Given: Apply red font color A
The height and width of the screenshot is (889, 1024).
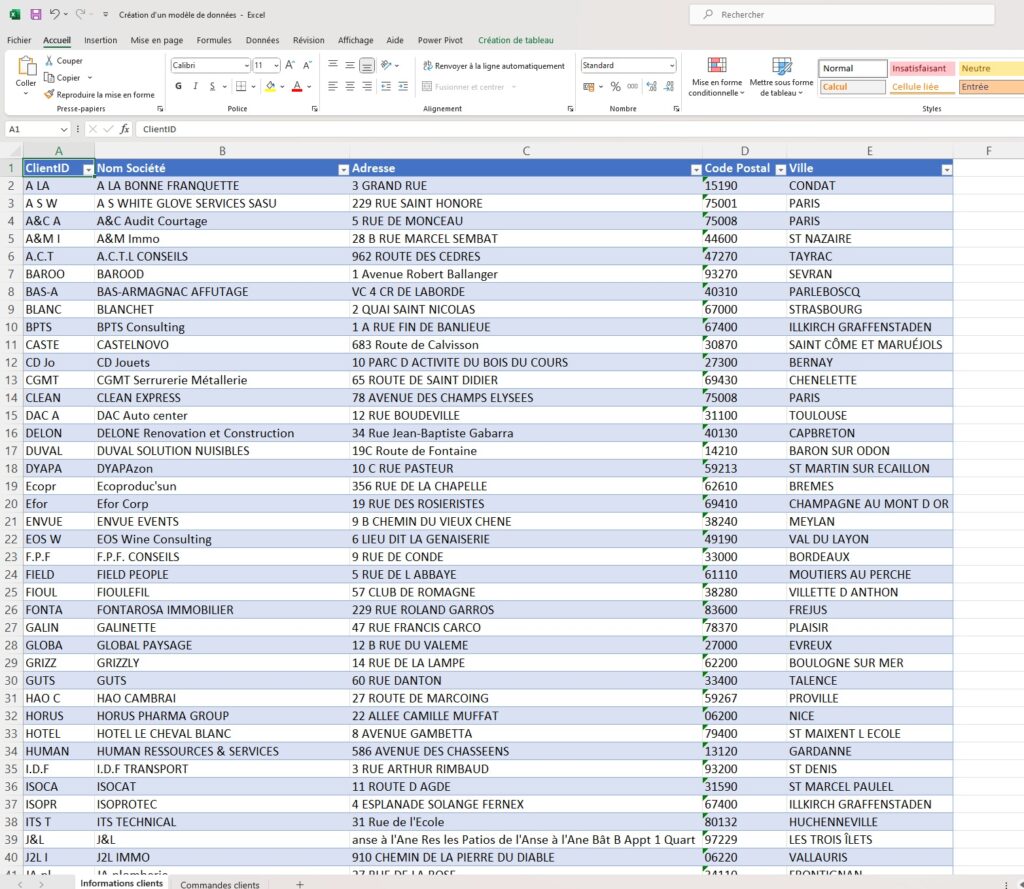Looking at the screenshot, I should [297, 86].
